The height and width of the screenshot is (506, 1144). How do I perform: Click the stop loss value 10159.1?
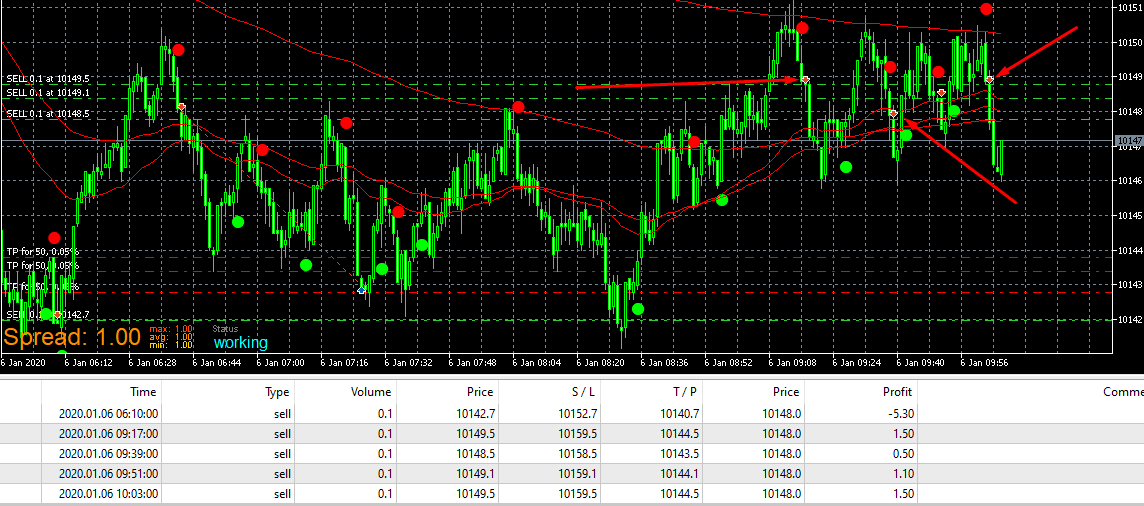pyautogui.click(x=576, y=474)
